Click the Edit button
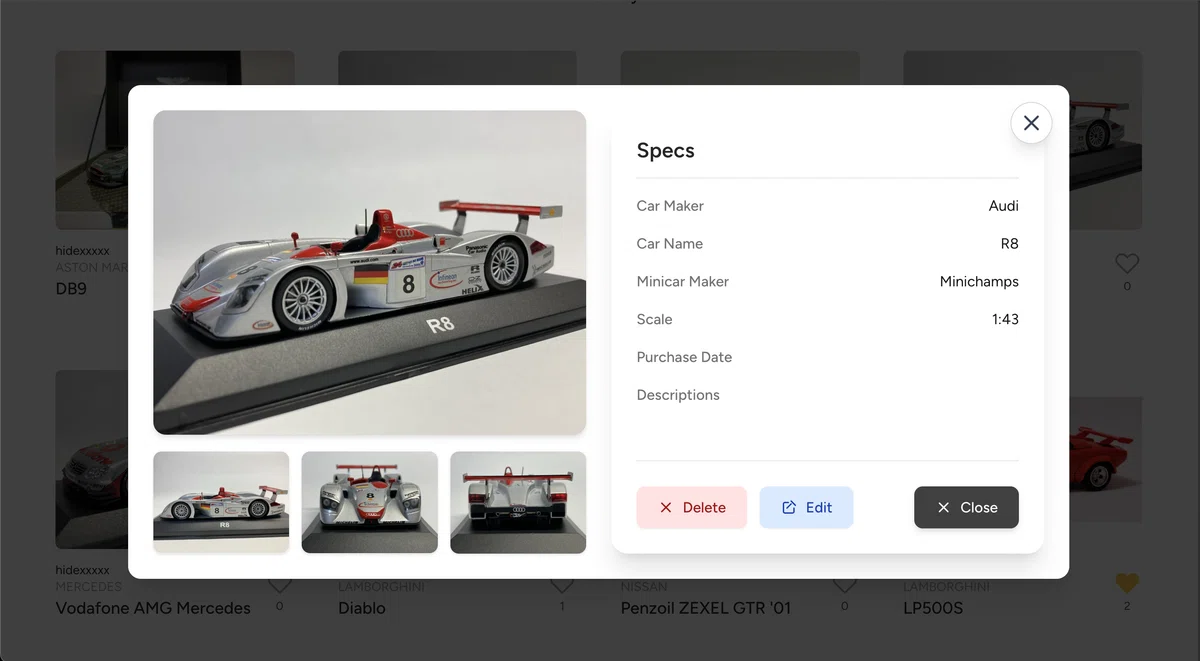This screenshot has height=661, width=1200. [x=806, y=507]
